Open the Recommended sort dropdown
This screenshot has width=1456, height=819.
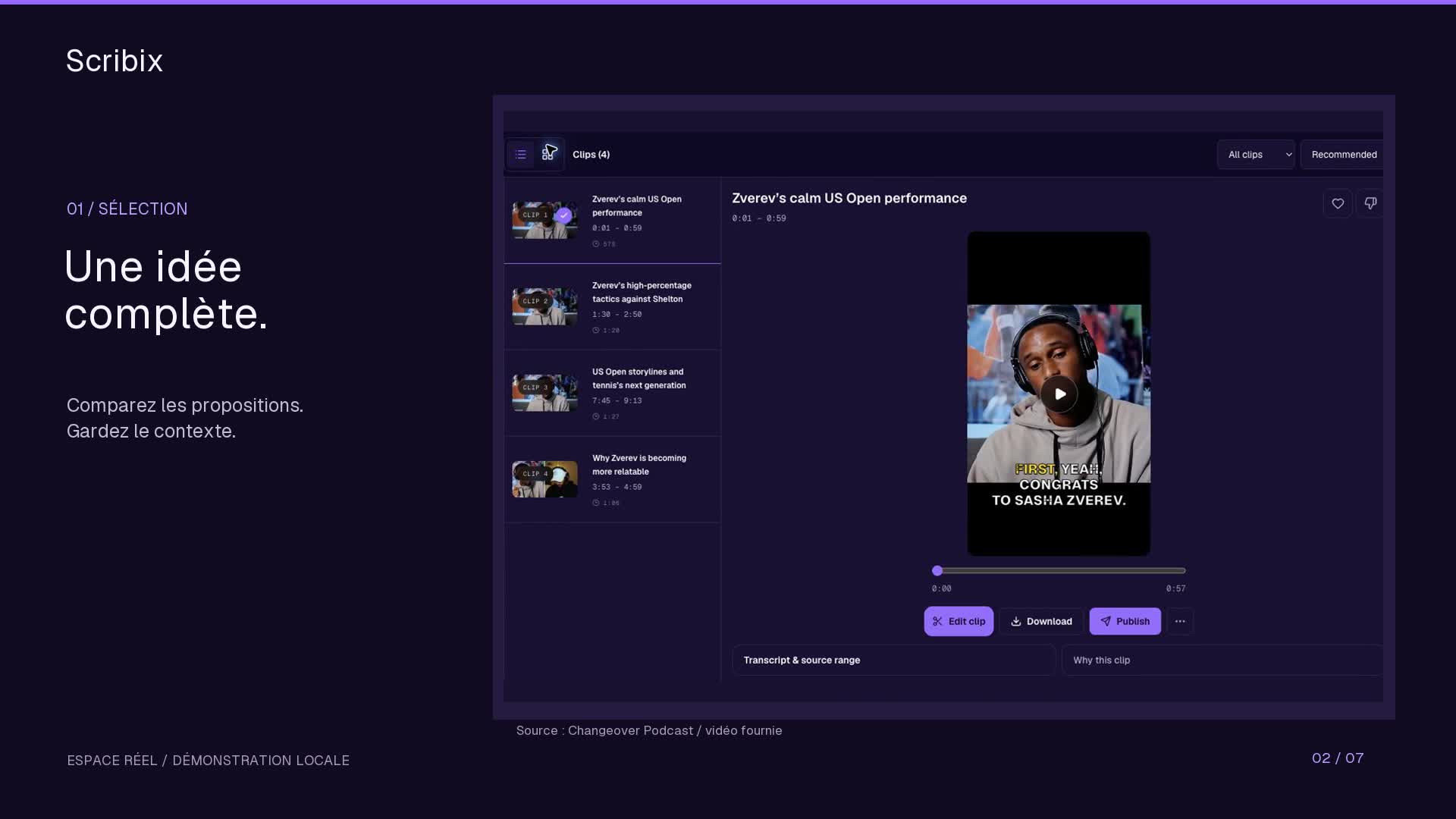(x=1343, y=155)
